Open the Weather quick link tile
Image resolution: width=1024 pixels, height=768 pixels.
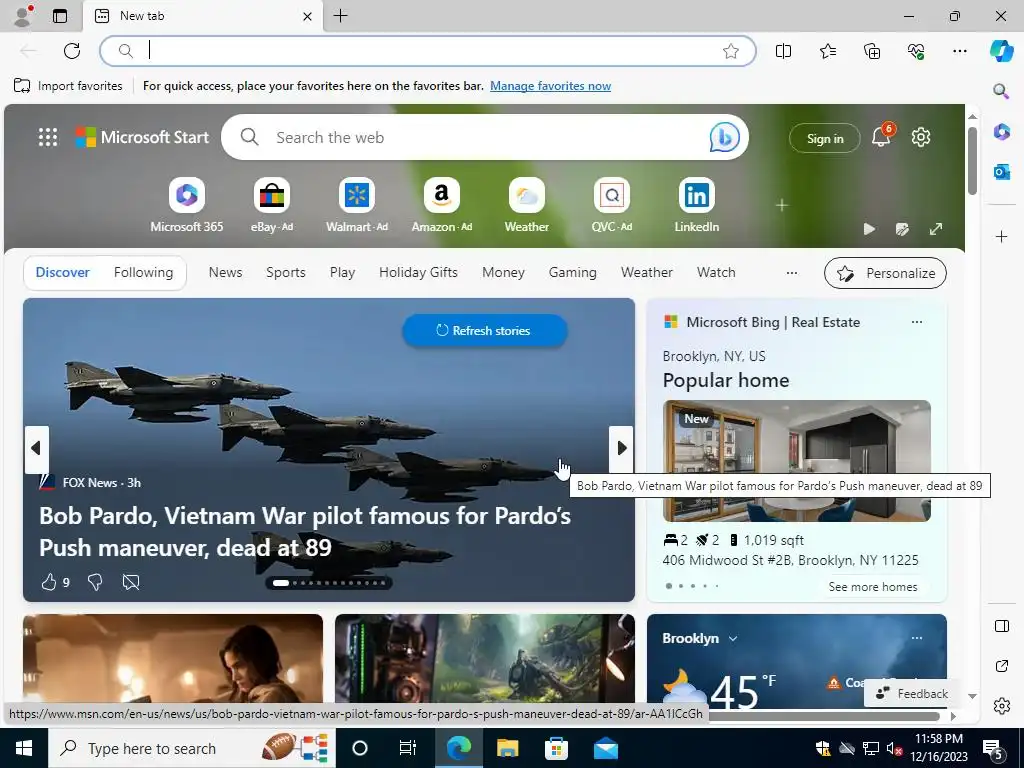(x=526, y=205)
